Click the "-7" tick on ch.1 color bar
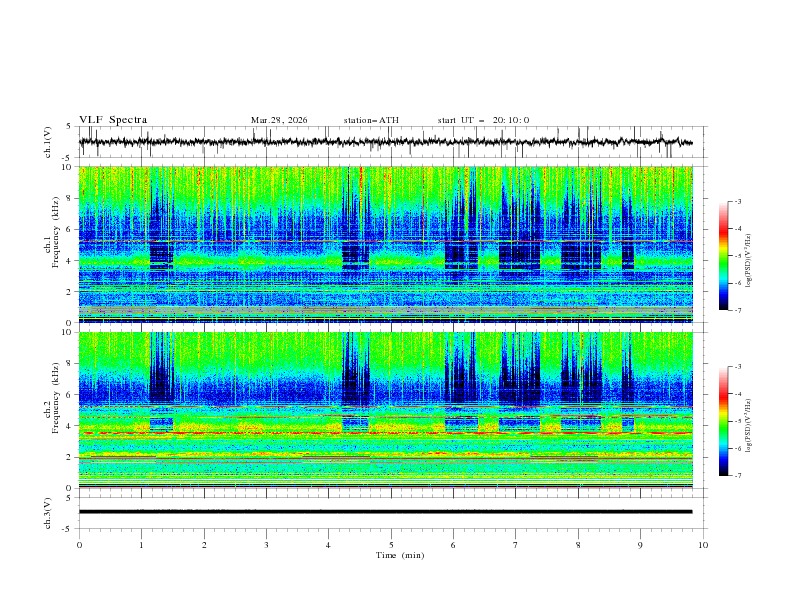The image size is (792, 612). (737, 310)
